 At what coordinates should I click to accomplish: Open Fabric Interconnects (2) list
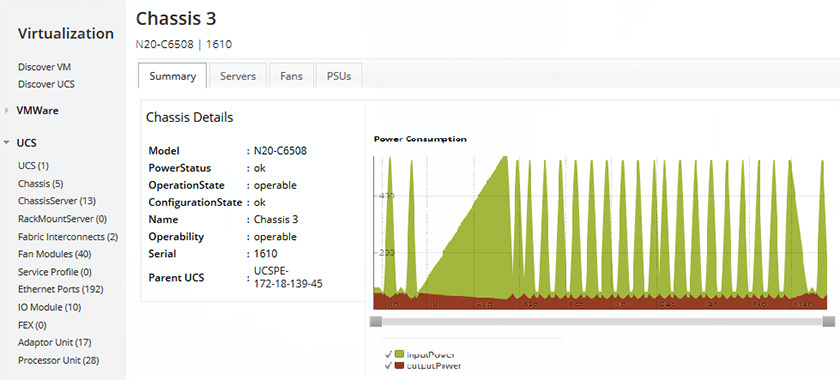[x=68, y=236]
